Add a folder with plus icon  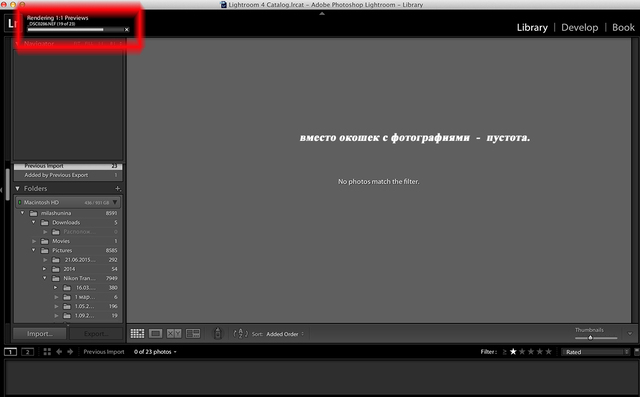tap(118, 189)
